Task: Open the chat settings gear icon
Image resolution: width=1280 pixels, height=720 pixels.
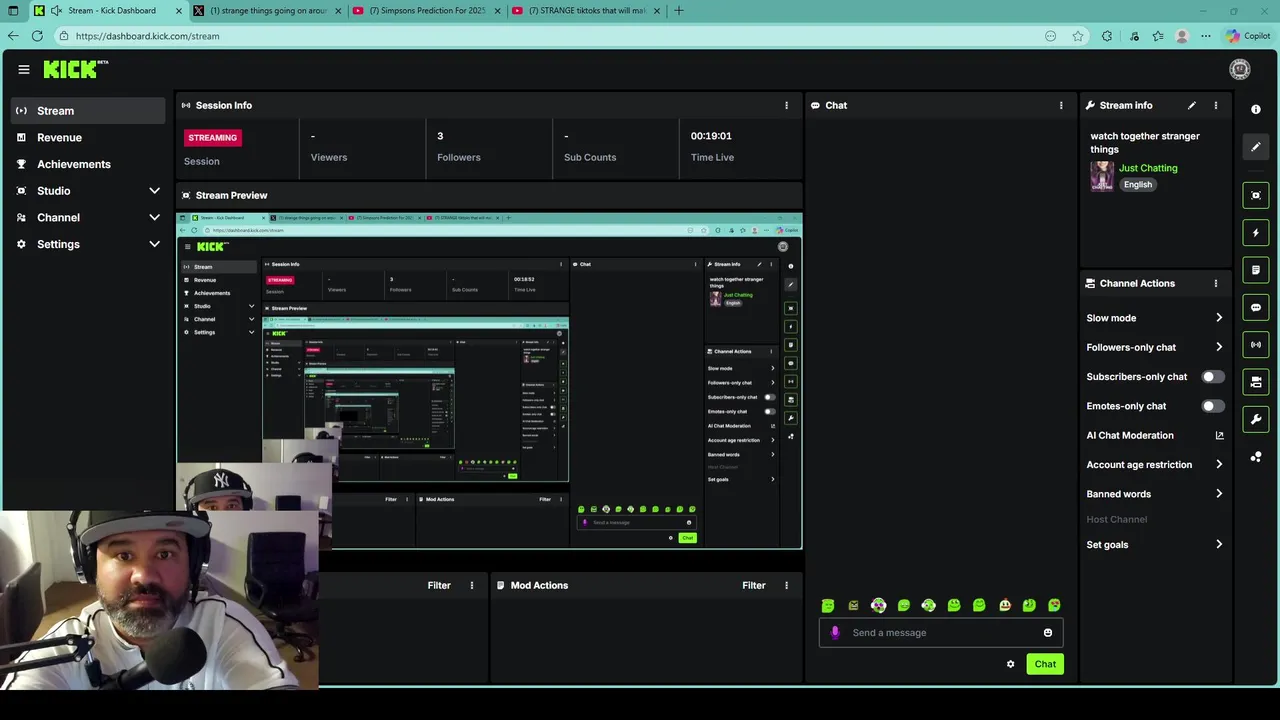Action: pyautogui.click(x=1010, y=664)
